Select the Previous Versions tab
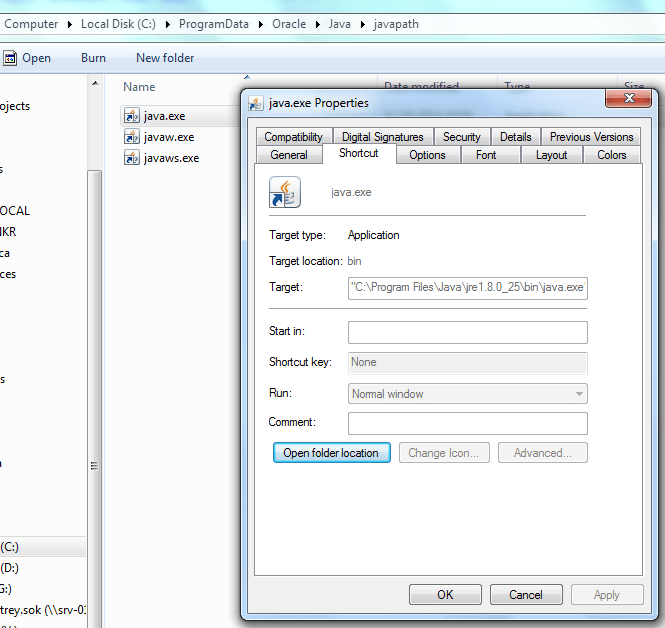The image size is (665, 628). pos(591,137)
